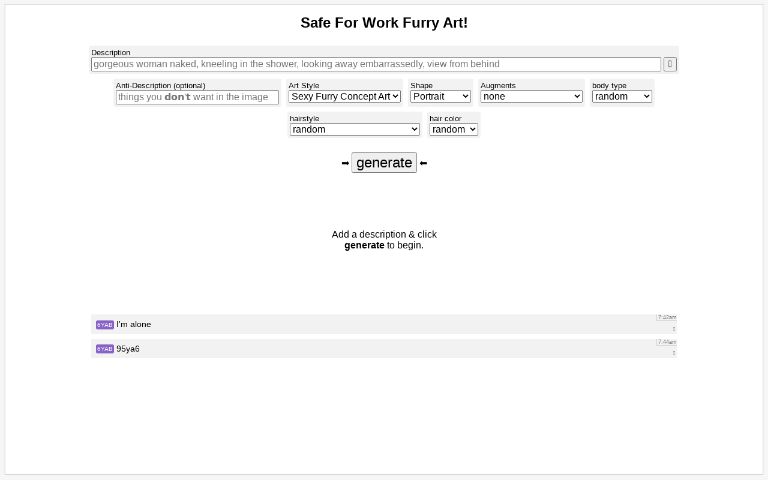Screen dimensions: 768x480
Task: Focus the Description text field
Action: [375, 64]
